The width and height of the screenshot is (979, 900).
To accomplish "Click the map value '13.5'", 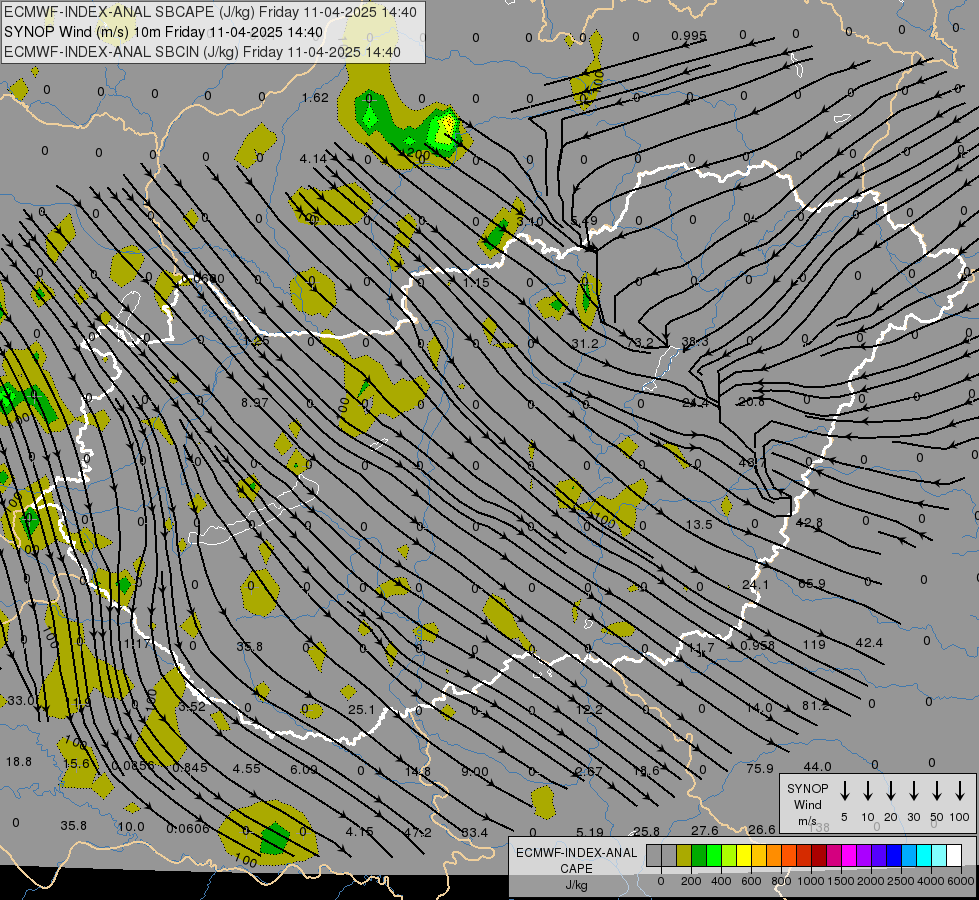I will click(699, 525).
